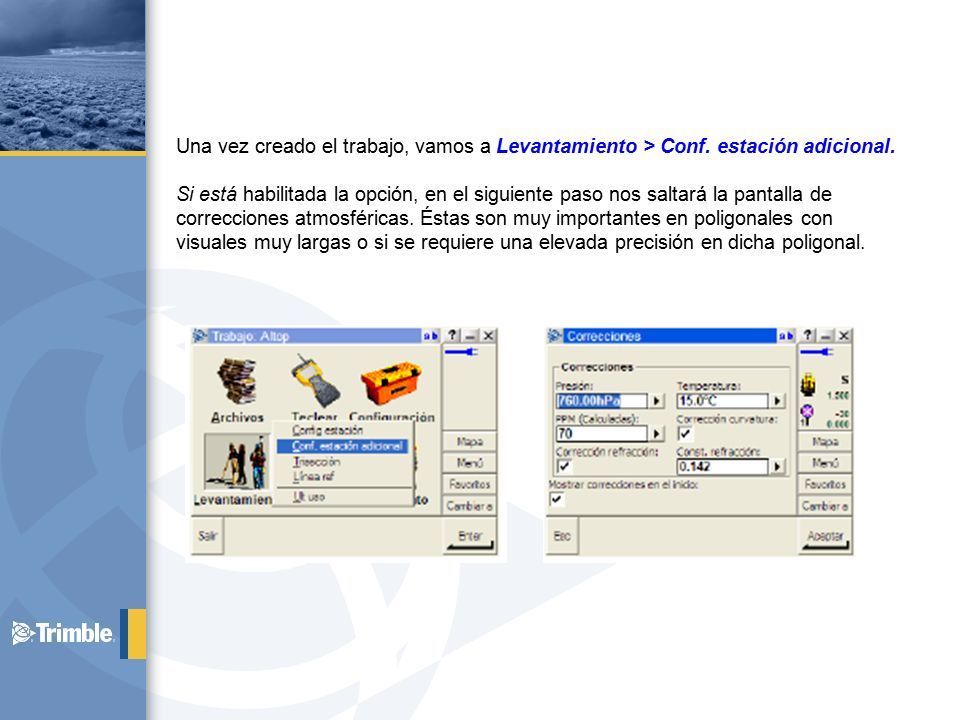The height and width of the screenshot is (720, 960).
Task: Click the Salir button
Action: pos(208,536)
